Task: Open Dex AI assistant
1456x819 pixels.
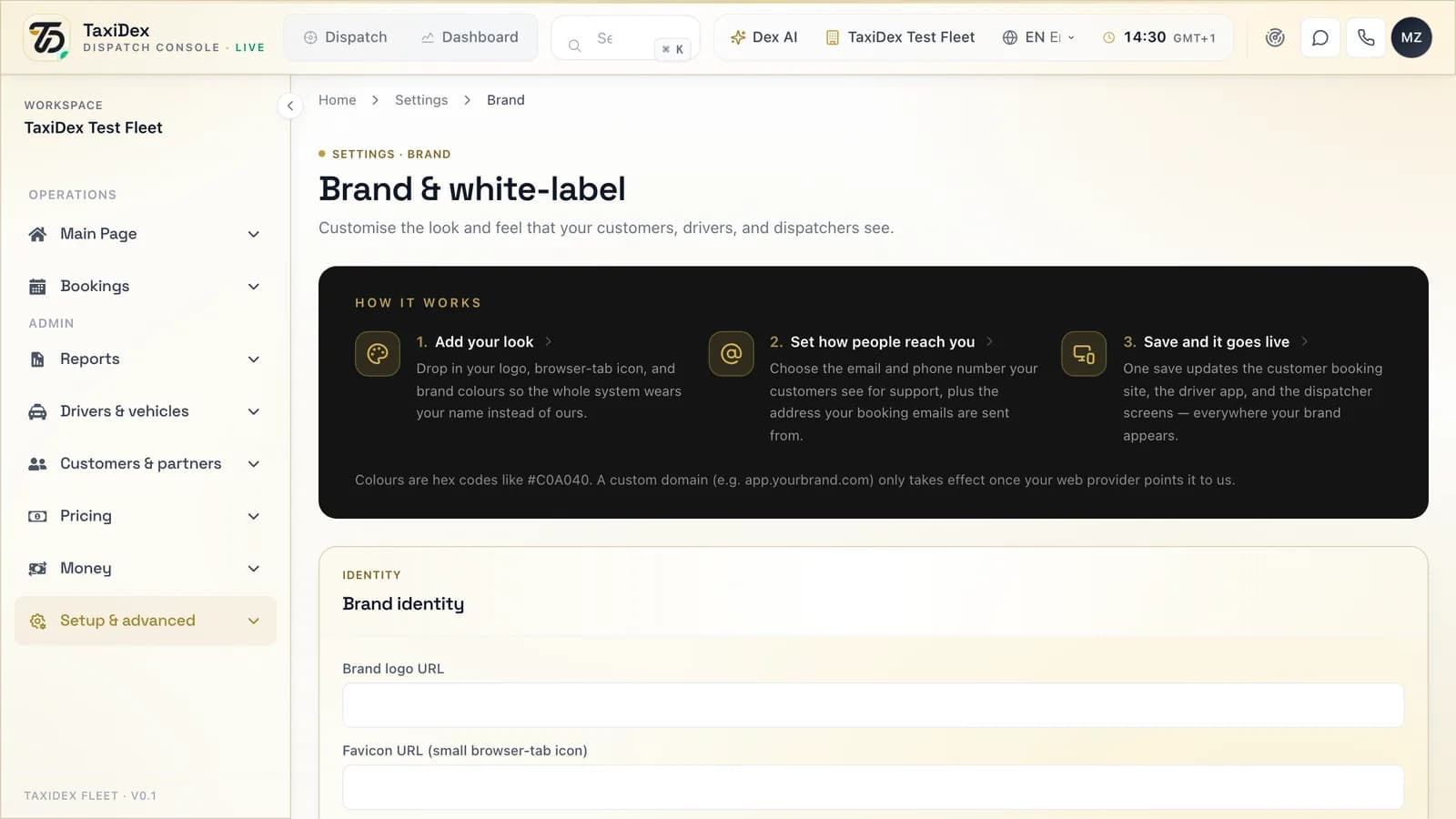Action: [764, 37]
